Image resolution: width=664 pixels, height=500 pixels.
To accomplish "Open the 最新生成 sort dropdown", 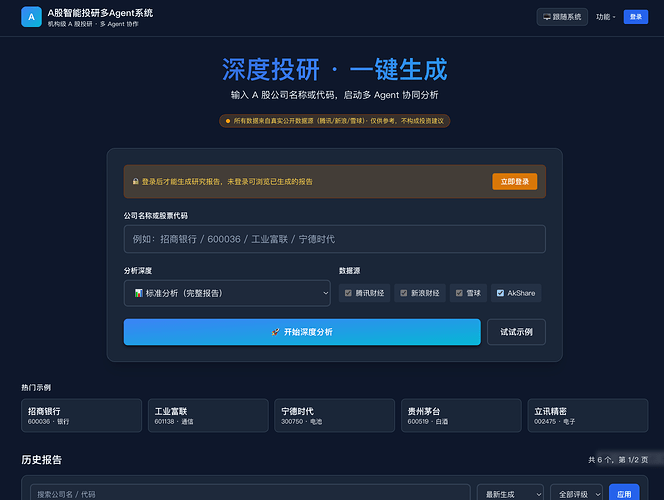I will click(510, 494).
